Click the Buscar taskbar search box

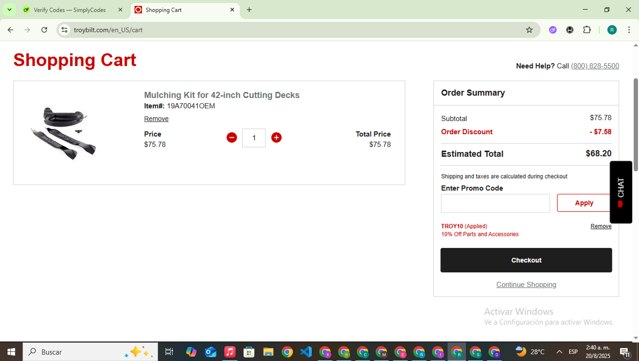point(90,352)
